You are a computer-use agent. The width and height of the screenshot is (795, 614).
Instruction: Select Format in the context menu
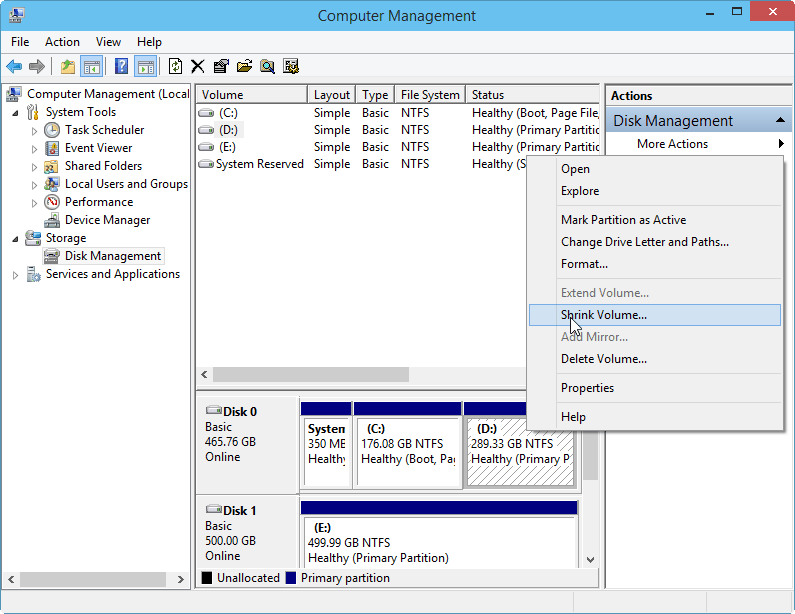click(x=584, y=264)
